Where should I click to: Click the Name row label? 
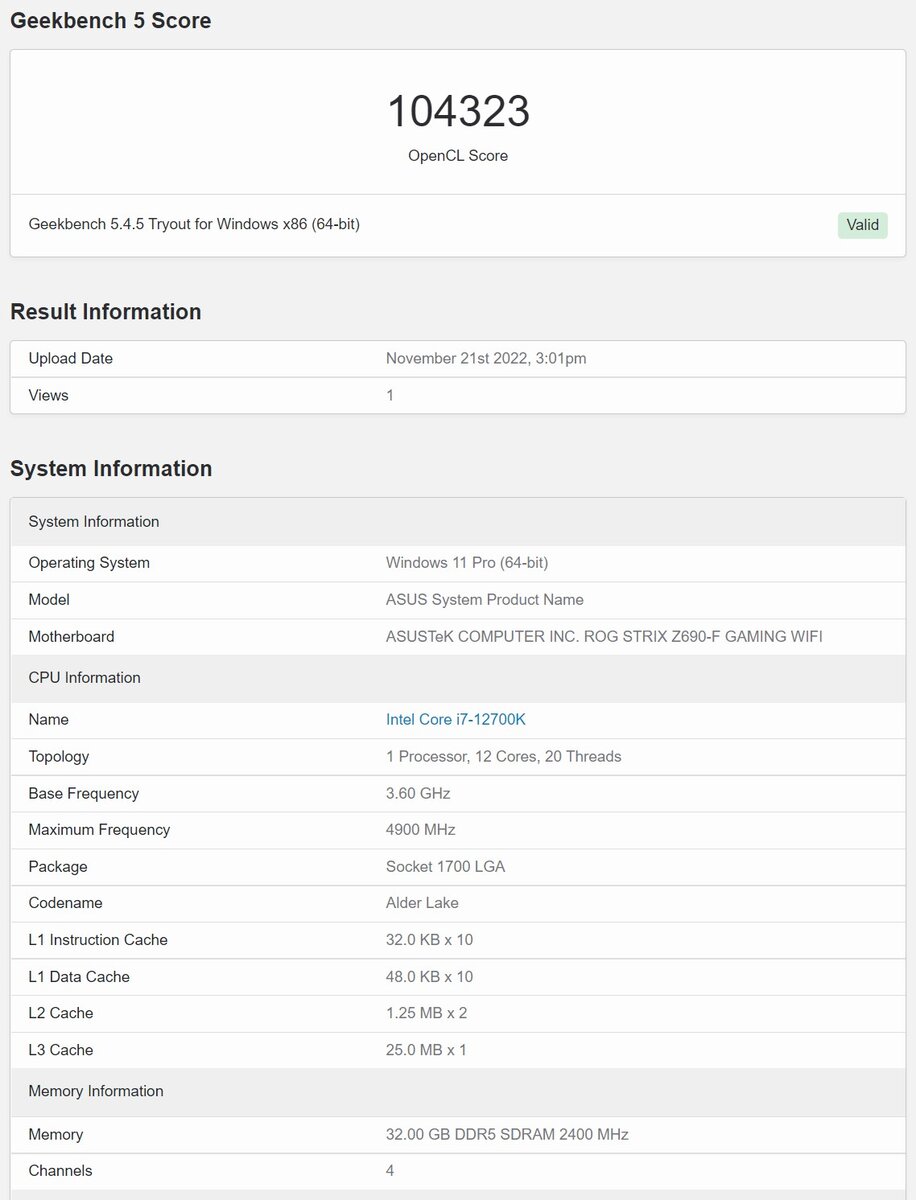[x=49, y=719]
